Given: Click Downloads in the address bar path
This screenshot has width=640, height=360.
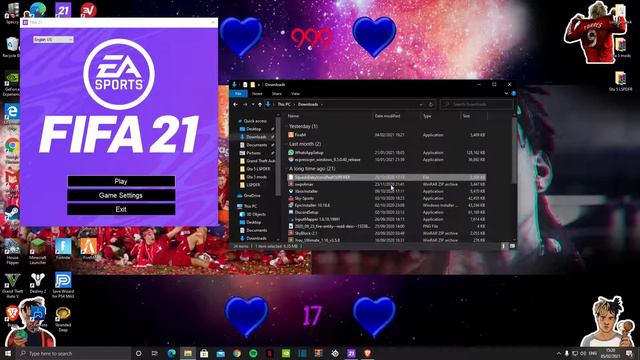Looking at the screenshot, I should (308, 104).
